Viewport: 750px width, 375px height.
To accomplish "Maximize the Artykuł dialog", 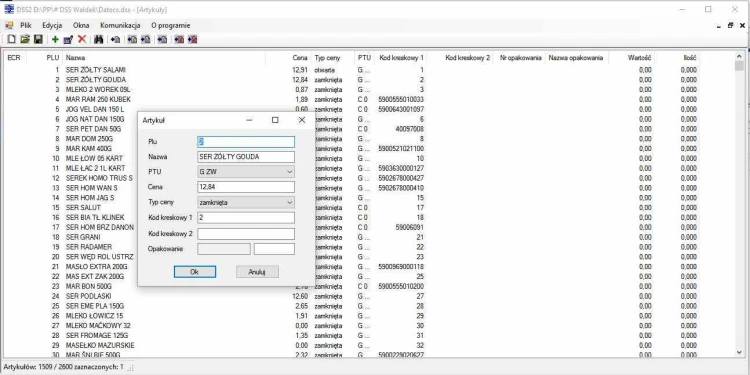I will coord(275,120).
